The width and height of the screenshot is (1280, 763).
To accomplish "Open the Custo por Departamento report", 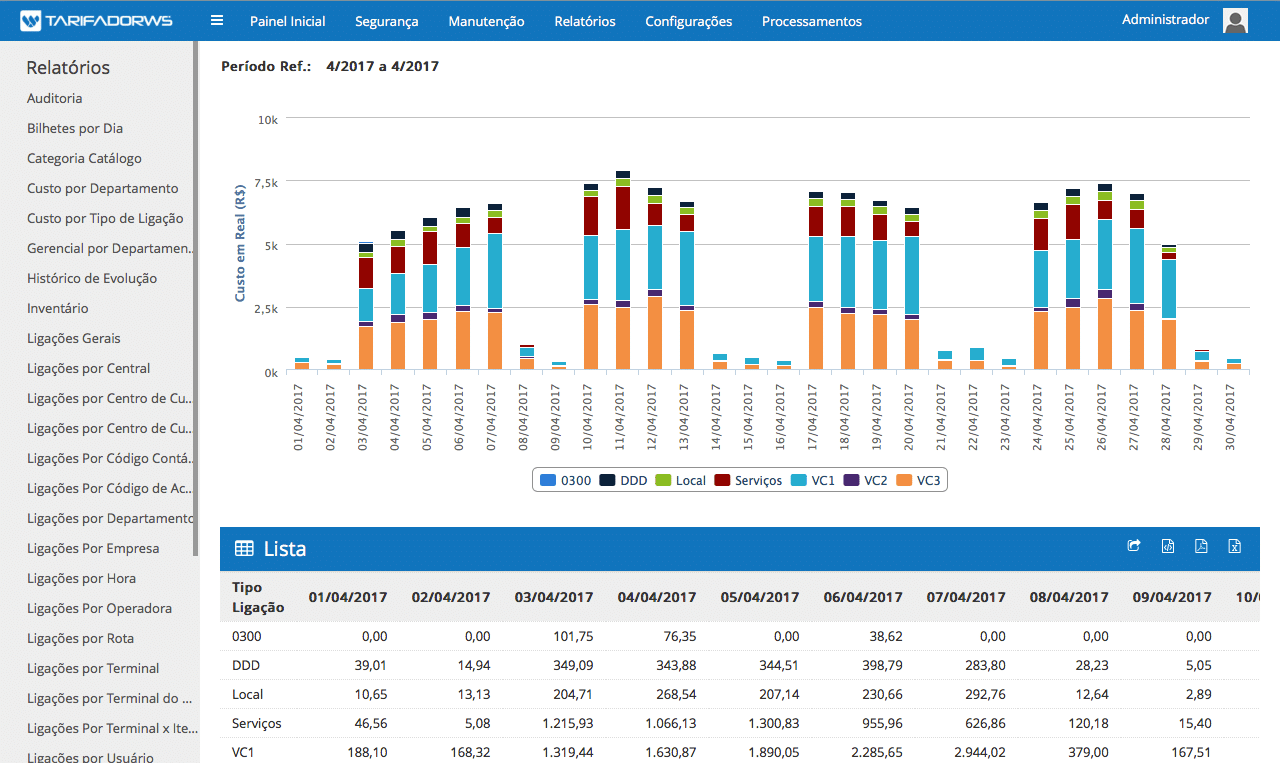I will (x=102, y=188).
